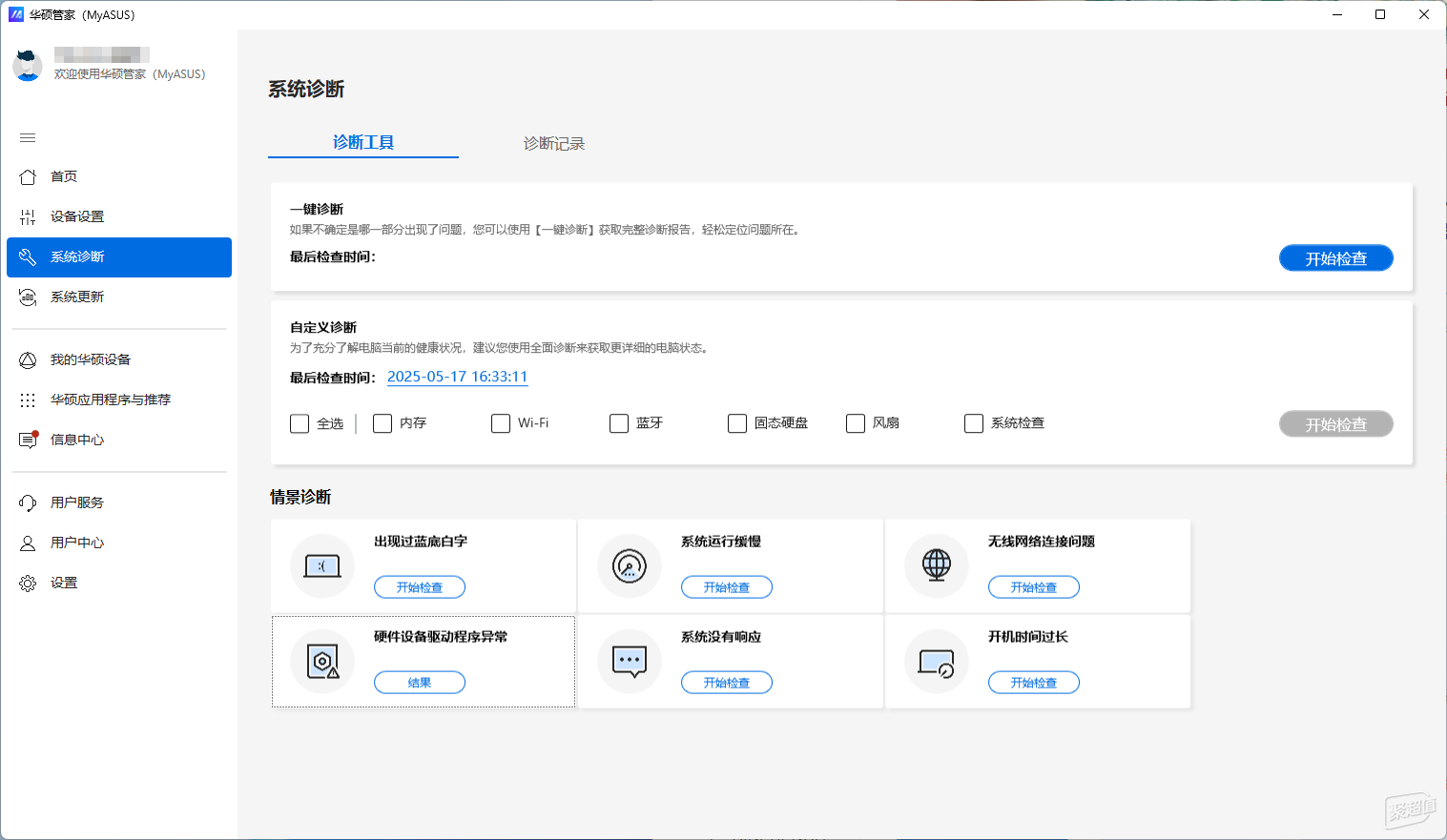Click the grid icon for 华硕应用程序与推荐
Image resolution: width=1447 pixels, height=840 pixels.
pyautogui.click(x=28, y=400)
